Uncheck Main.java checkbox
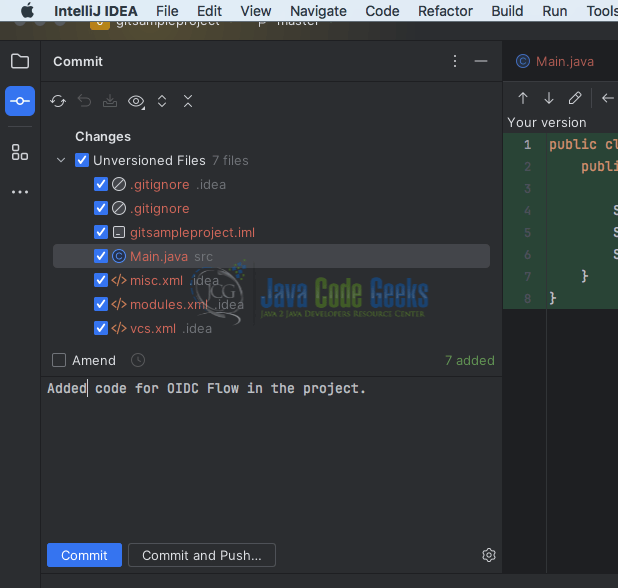 pos(101,256)
